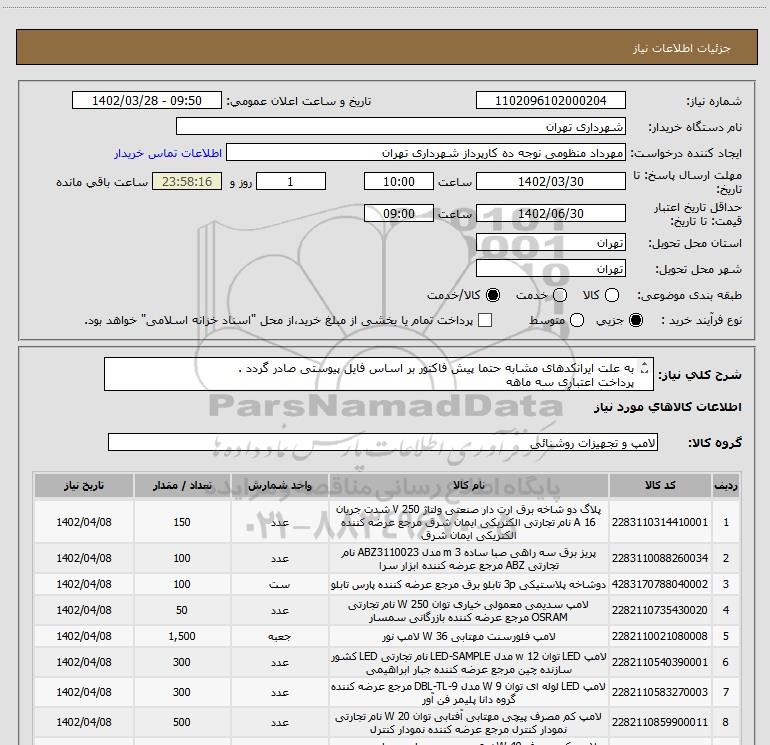Click the buyer name field شهرداری تهران
This screenshot has height=745, width=770.
401,126
